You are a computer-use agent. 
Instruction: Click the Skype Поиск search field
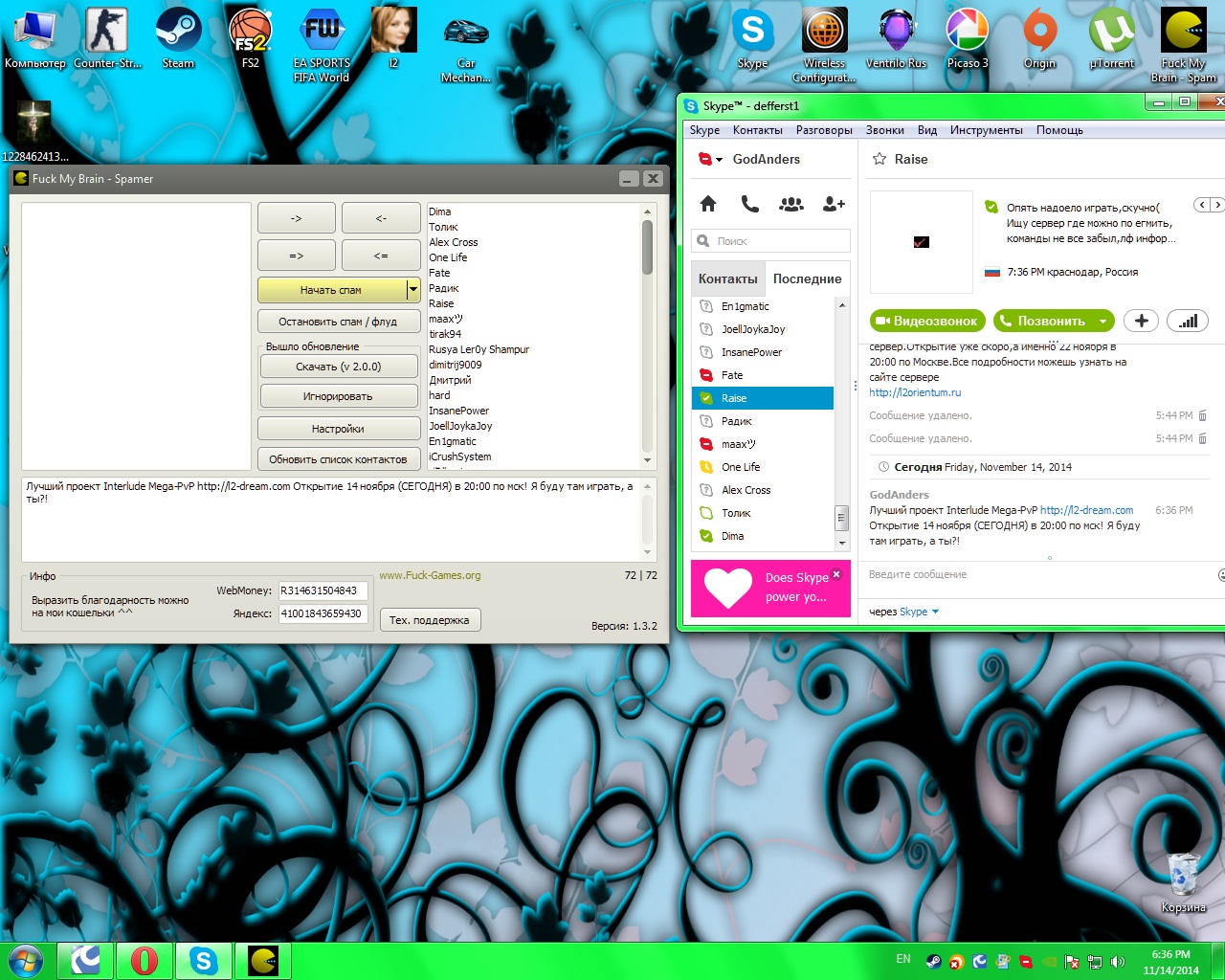pyautogui.click(x=770, y=241)
